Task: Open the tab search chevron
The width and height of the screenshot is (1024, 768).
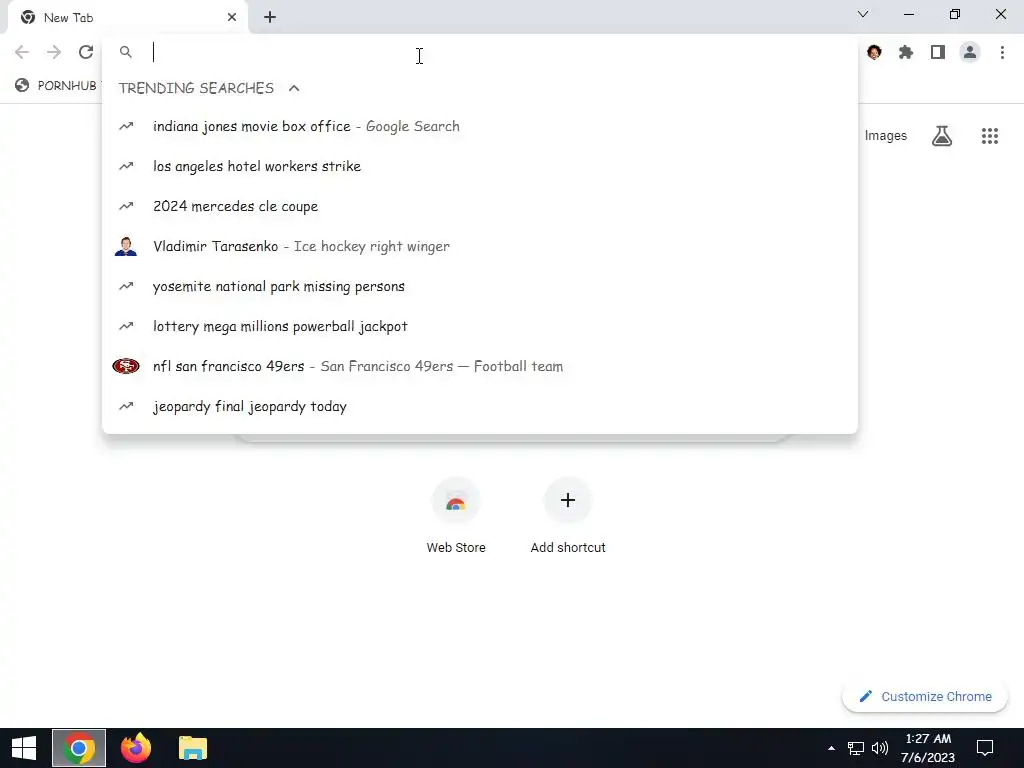Action: coord(863,14)
